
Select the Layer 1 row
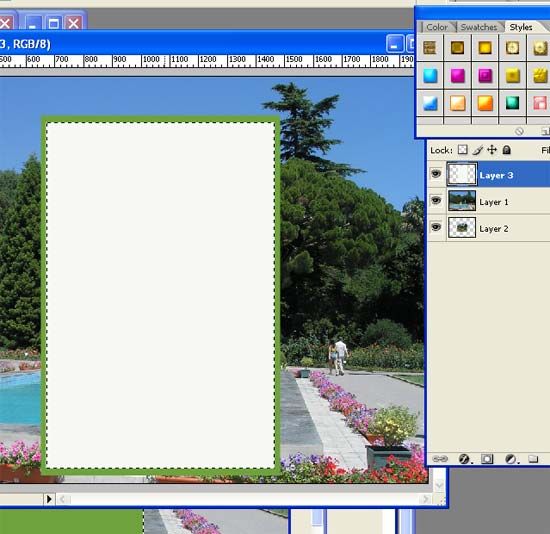tap(489, 201)
